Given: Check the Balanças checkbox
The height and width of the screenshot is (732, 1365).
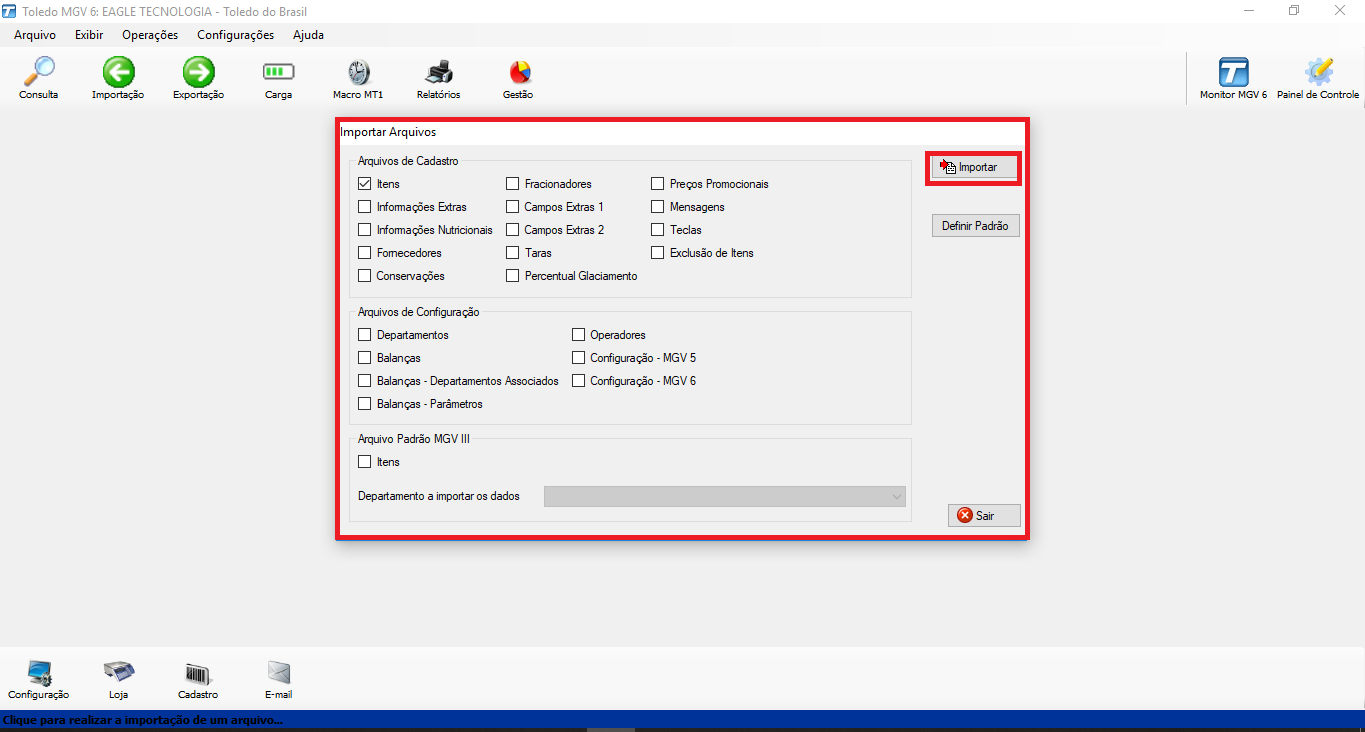Looking at the screenshot, I should [x=365, y=358].
